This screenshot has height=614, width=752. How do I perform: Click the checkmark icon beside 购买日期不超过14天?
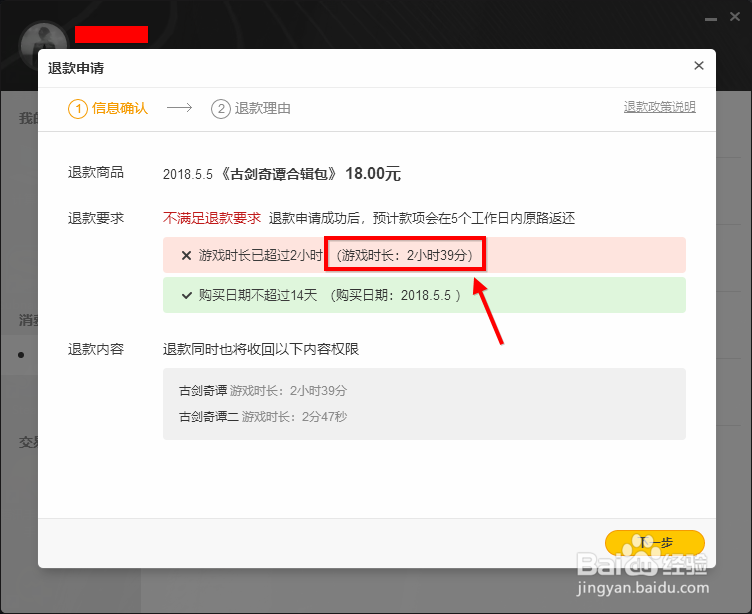point(187,295)
